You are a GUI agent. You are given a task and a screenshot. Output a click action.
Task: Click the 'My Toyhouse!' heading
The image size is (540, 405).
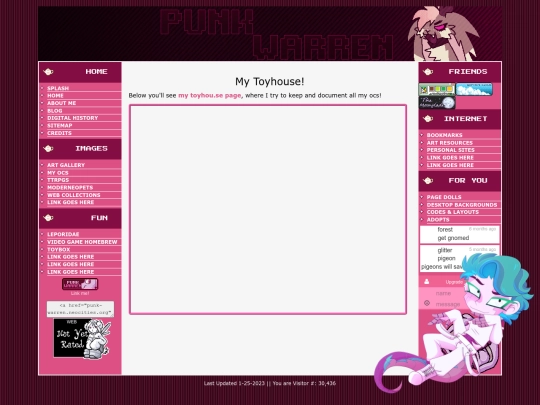(270, 82)
